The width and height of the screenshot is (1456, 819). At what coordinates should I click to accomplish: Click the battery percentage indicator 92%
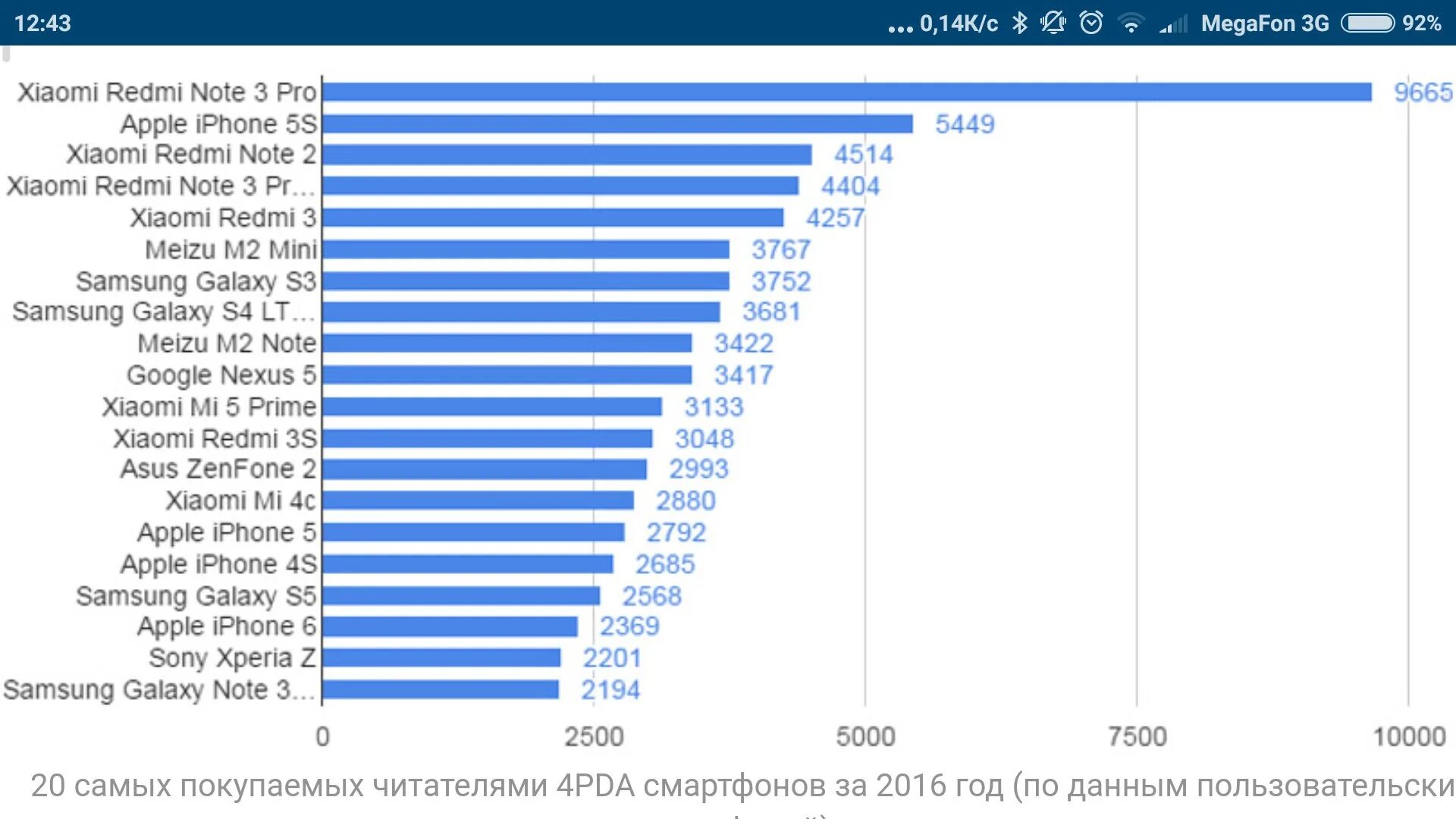(1425, 19)
